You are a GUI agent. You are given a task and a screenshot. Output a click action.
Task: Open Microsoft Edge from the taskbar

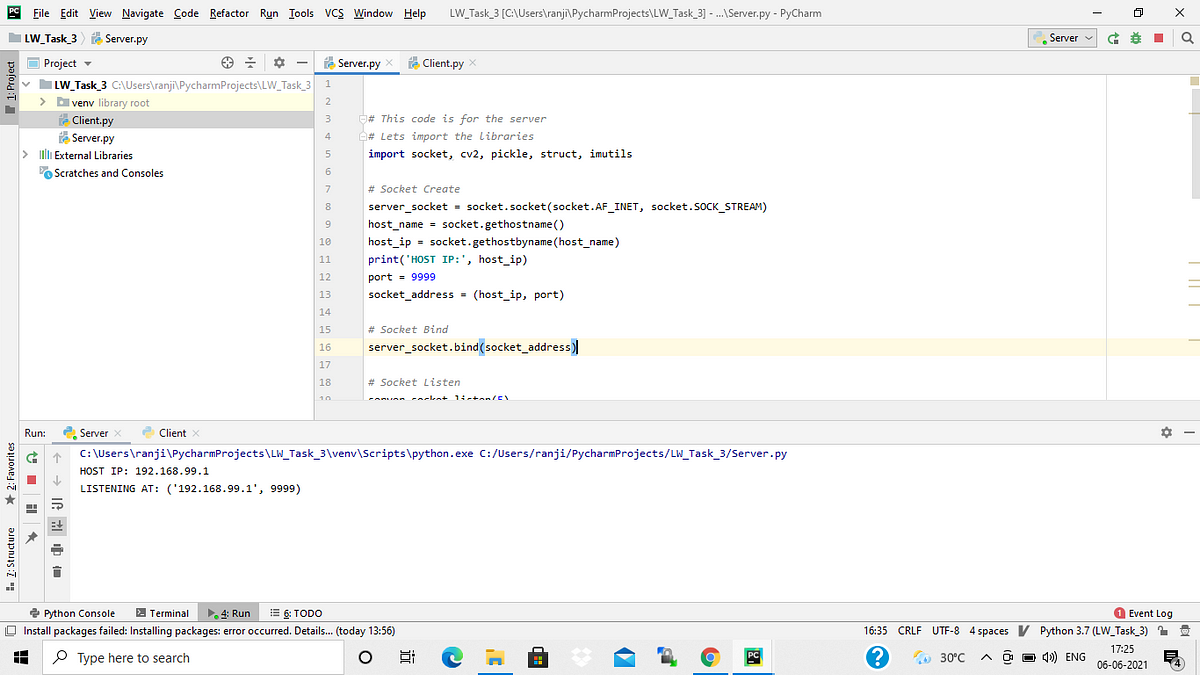(453, 657)
